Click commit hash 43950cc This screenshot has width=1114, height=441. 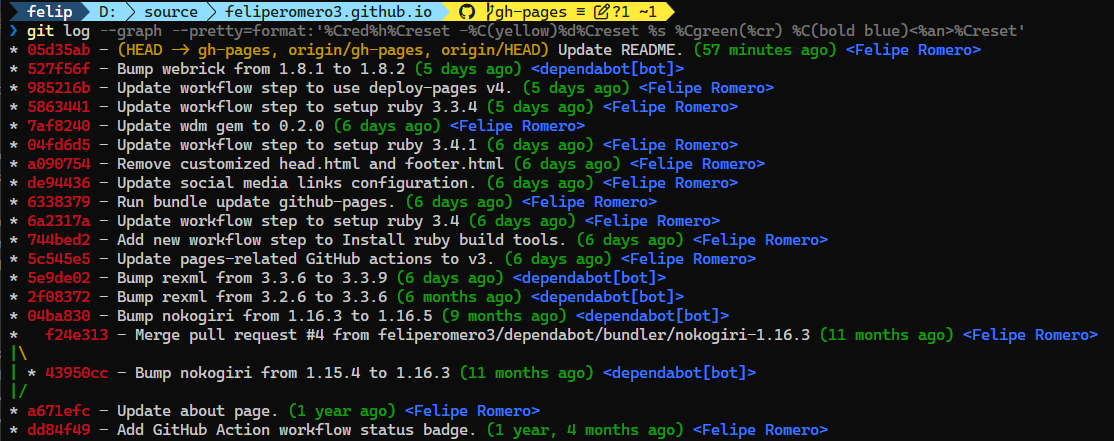click(76, 372)
